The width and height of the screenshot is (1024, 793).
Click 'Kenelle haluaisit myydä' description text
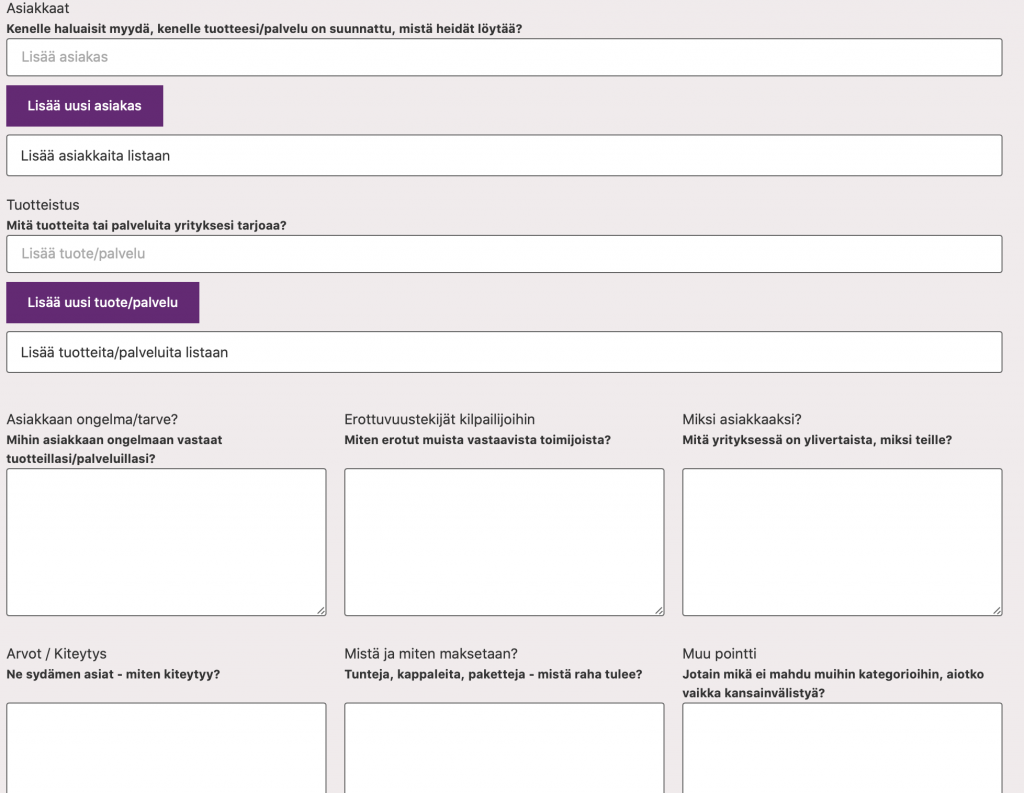pyautogui.click(x=264, y=29)
